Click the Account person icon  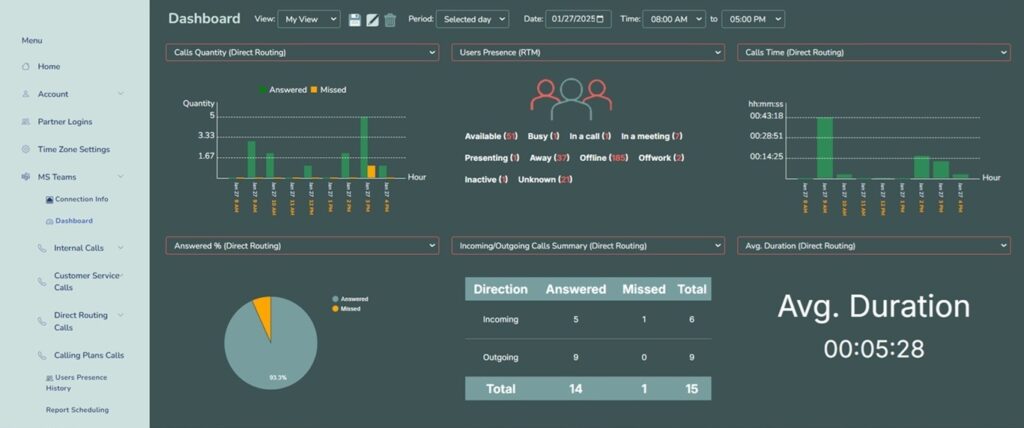point(25,94)
